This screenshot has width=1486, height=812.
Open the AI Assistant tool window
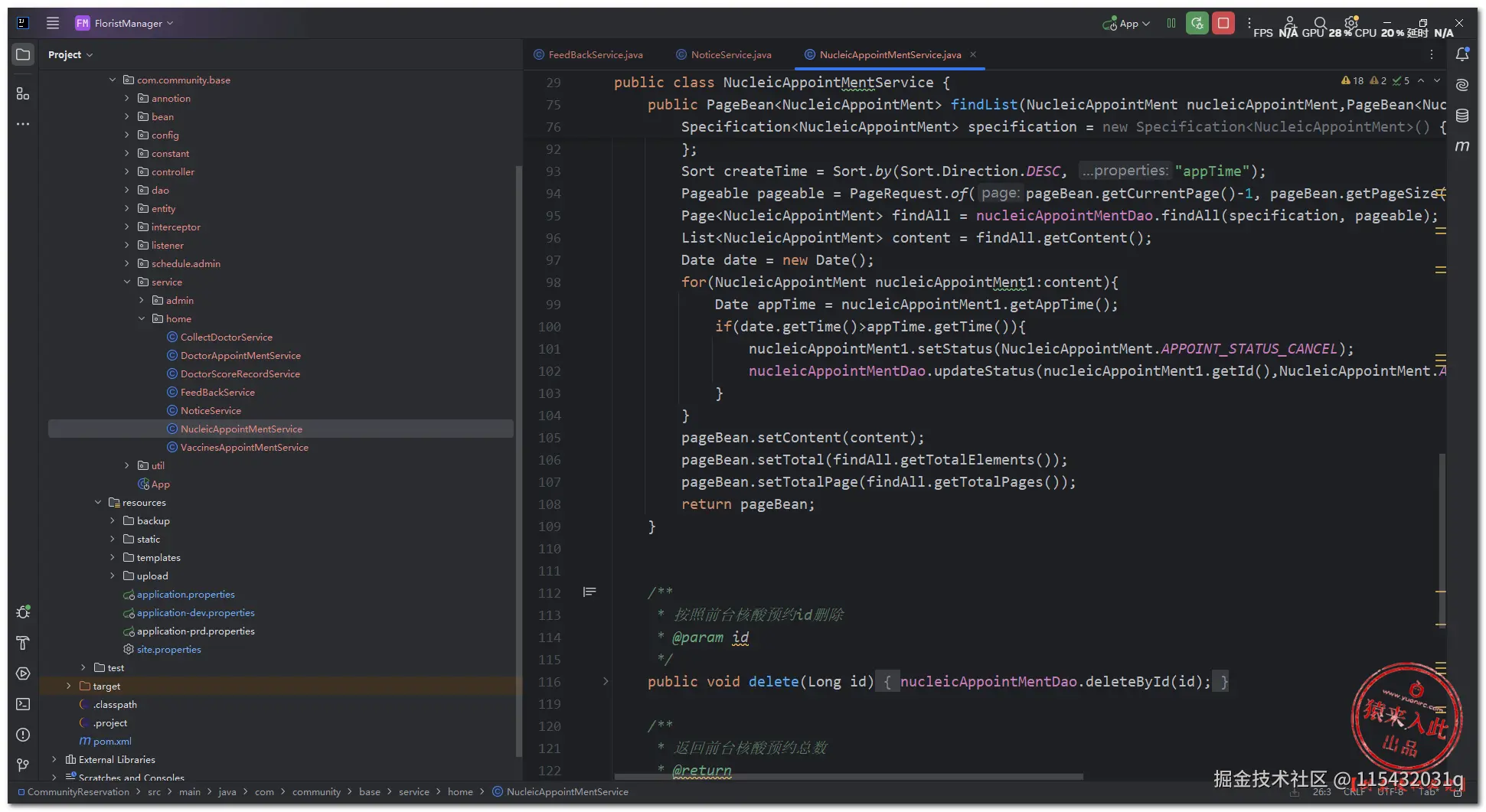(1462, 85)
